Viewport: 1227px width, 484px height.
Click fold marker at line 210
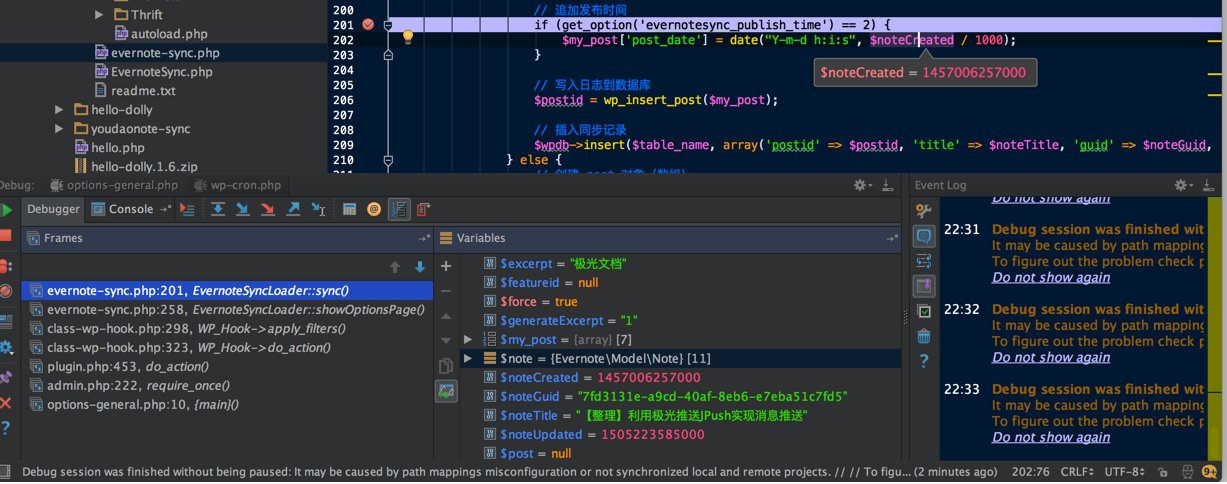point(388,160)
